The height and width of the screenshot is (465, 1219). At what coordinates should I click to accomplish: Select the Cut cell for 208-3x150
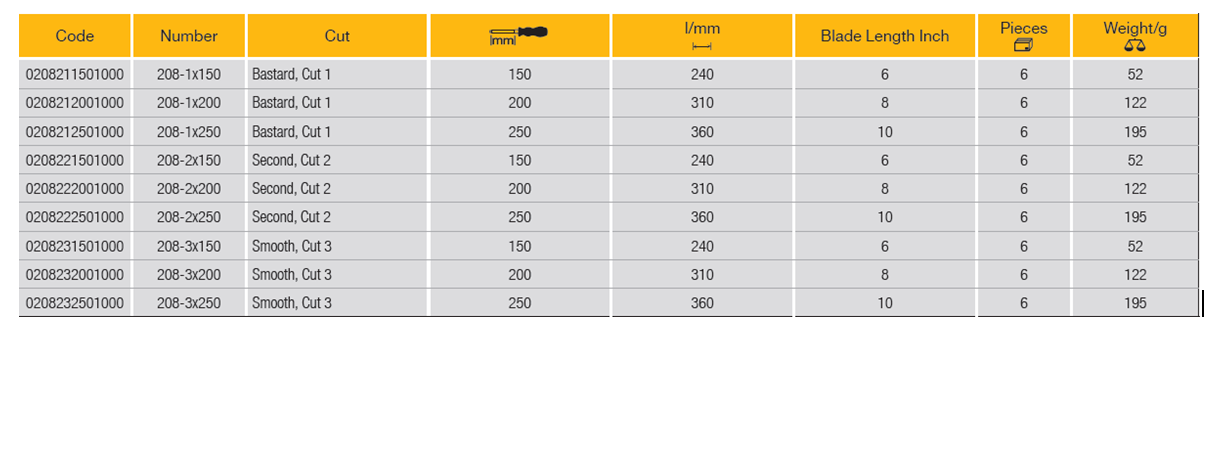pyautogui.click(x=291, y=246)
